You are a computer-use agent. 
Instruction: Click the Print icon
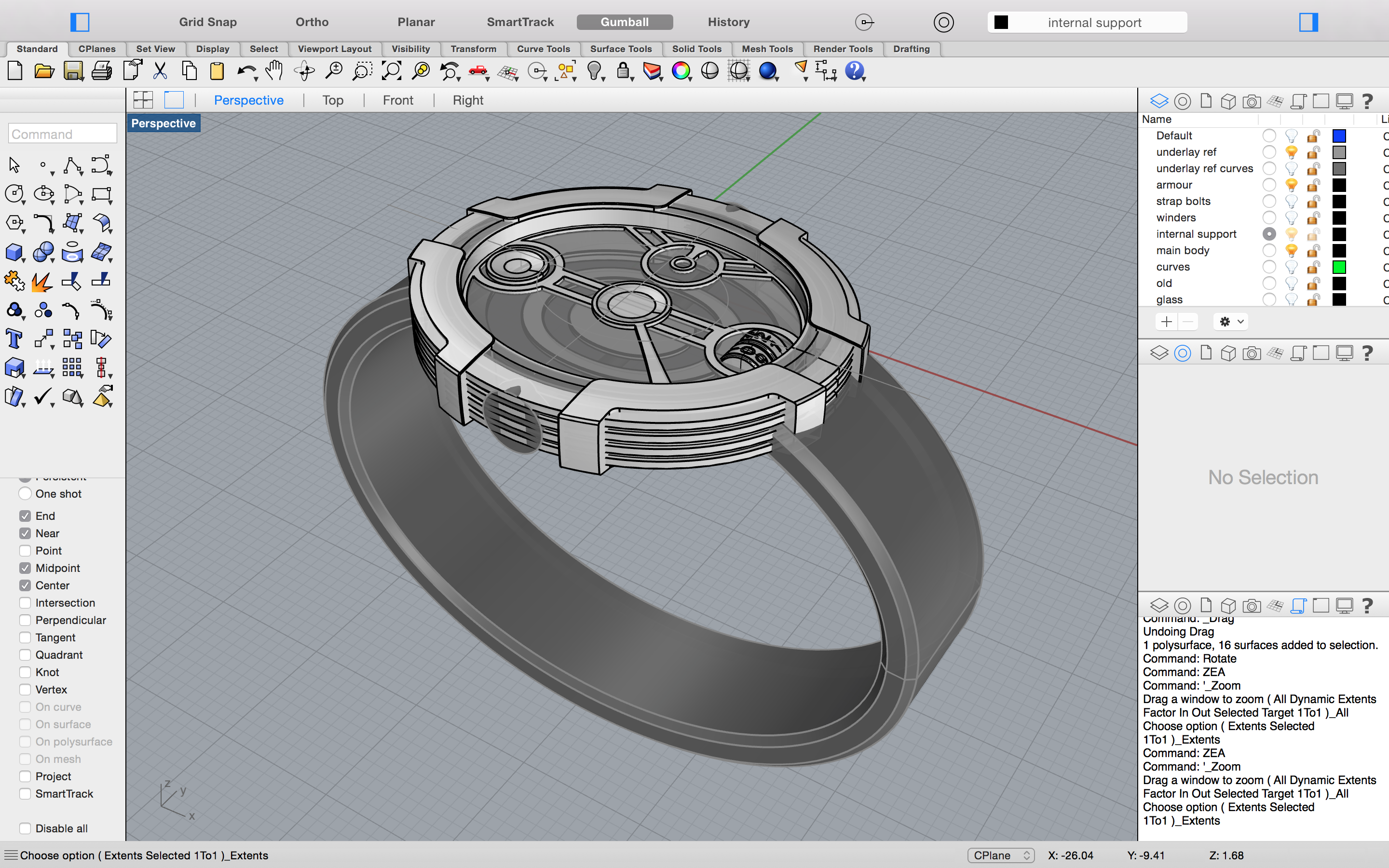point(102,71)
